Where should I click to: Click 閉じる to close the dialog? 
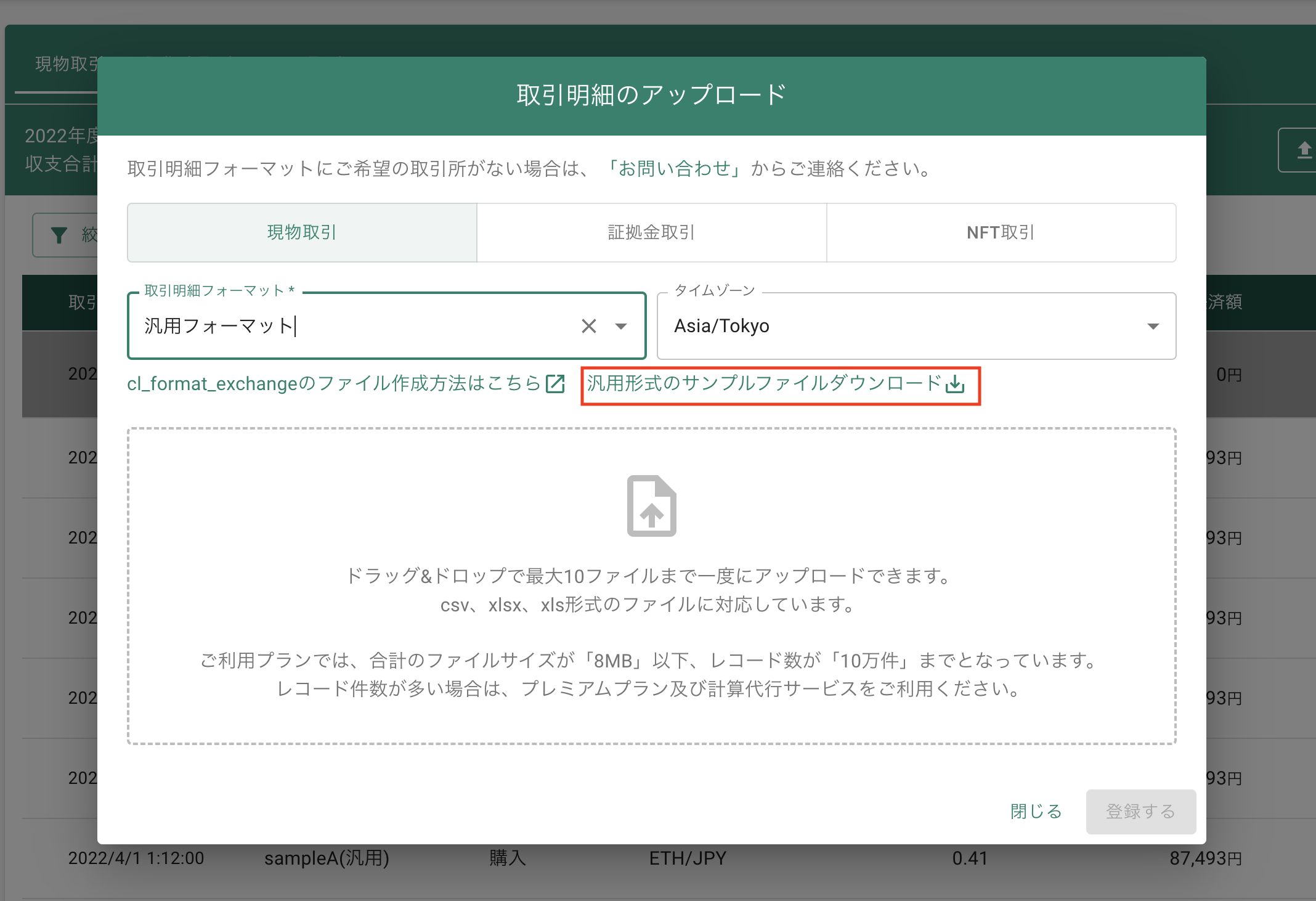[1036, 812]
